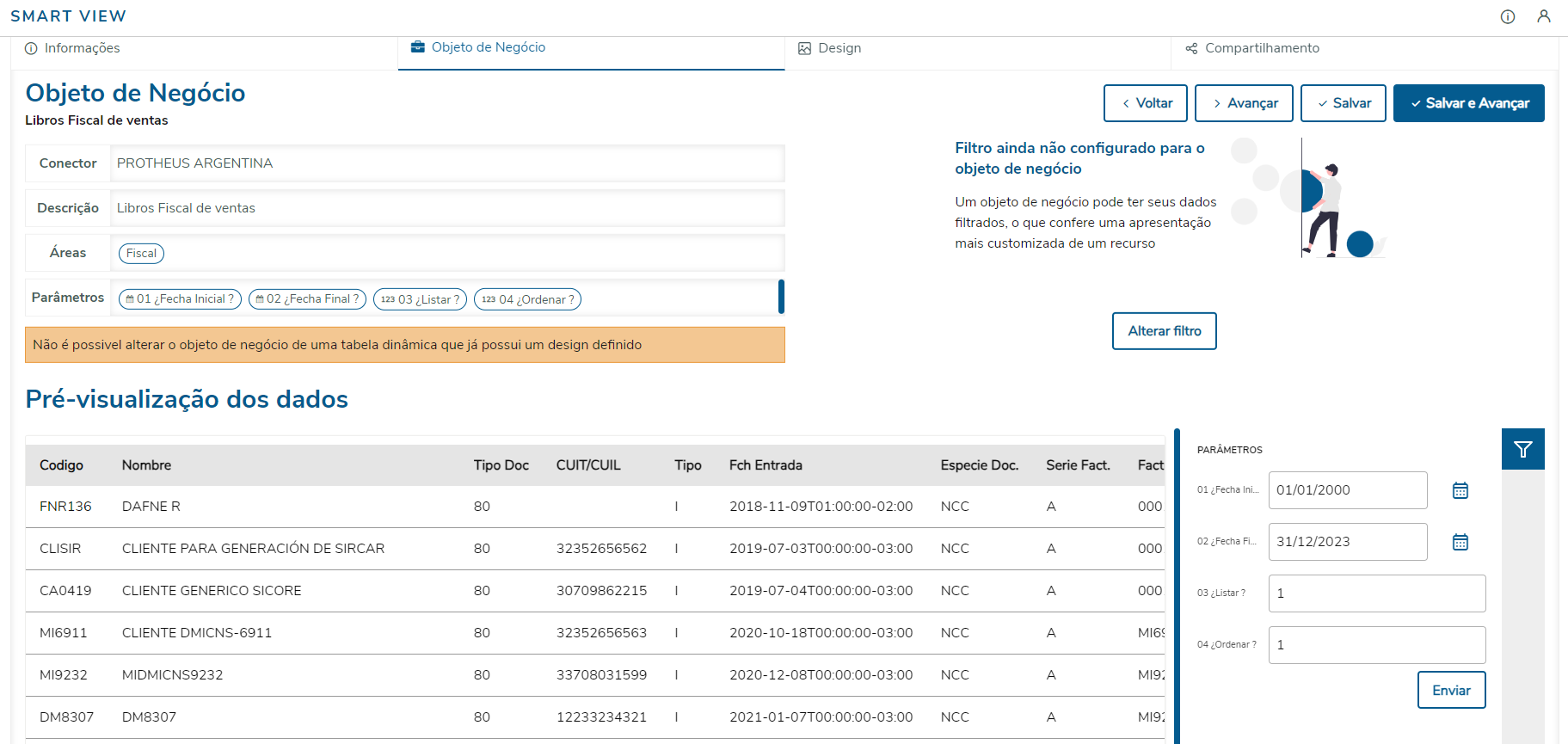Screen dimensions: 1568x744
Task: Click the 03 ¿Listar? input field
Action: (x=1376, y=593)
